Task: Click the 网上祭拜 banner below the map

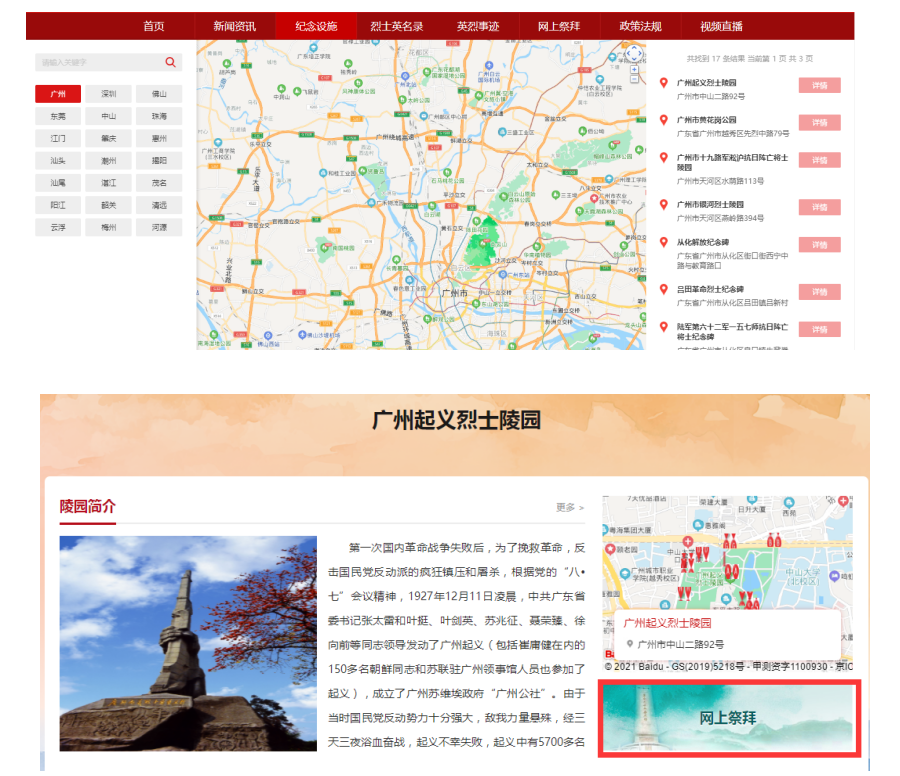Action: pos(729,718)
